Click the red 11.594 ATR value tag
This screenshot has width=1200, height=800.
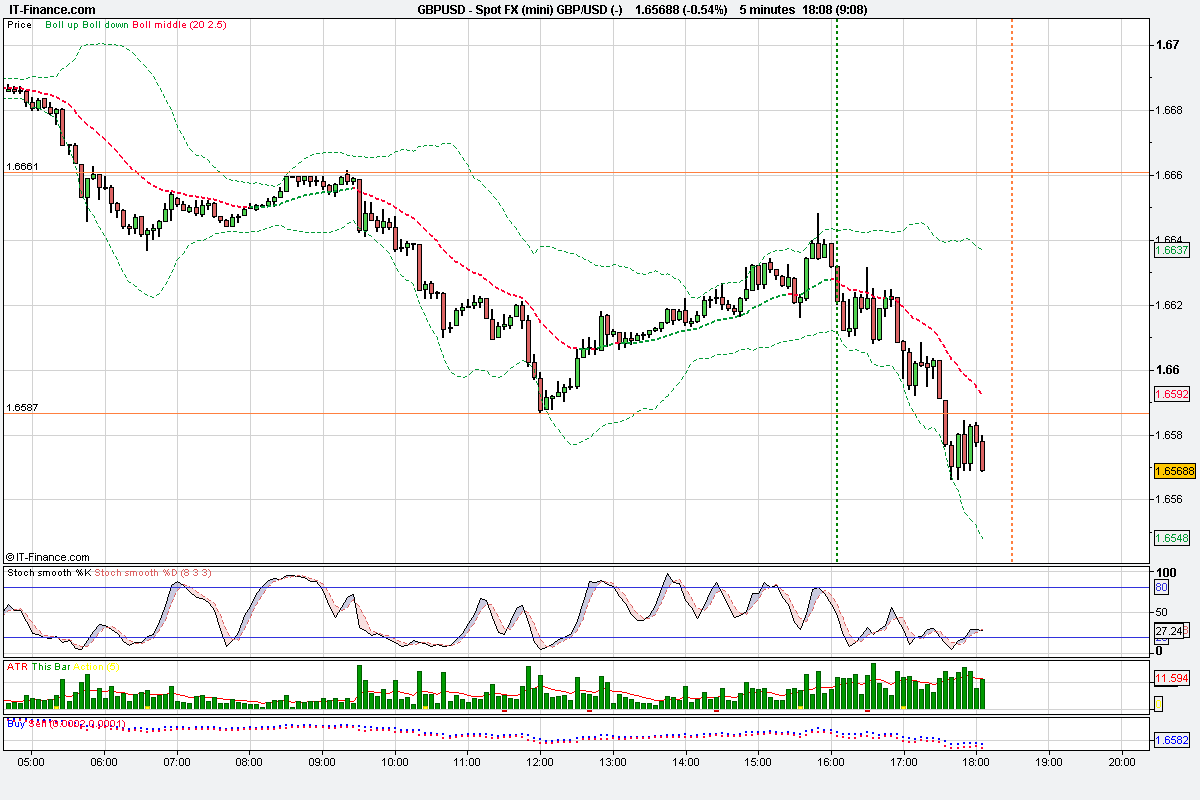pyautogui.click(x=1171, y=678)
